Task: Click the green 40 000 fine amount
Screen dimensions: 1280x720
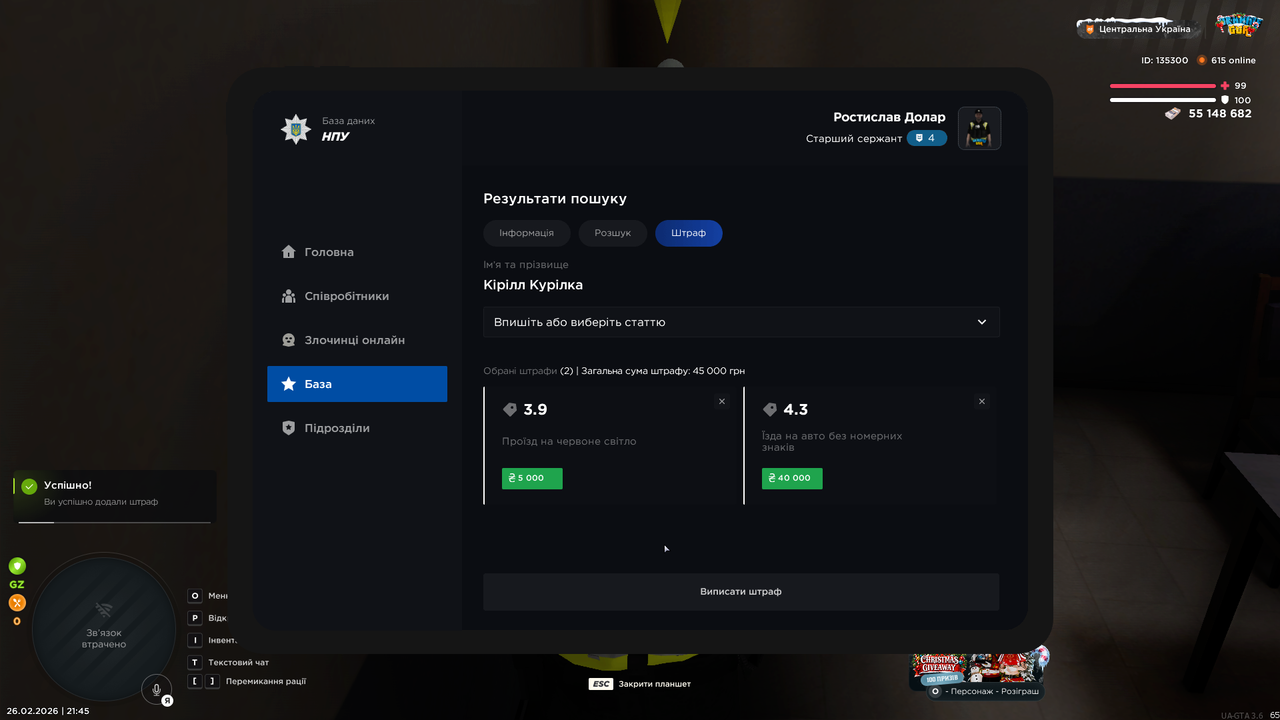Action: (792, 478)
